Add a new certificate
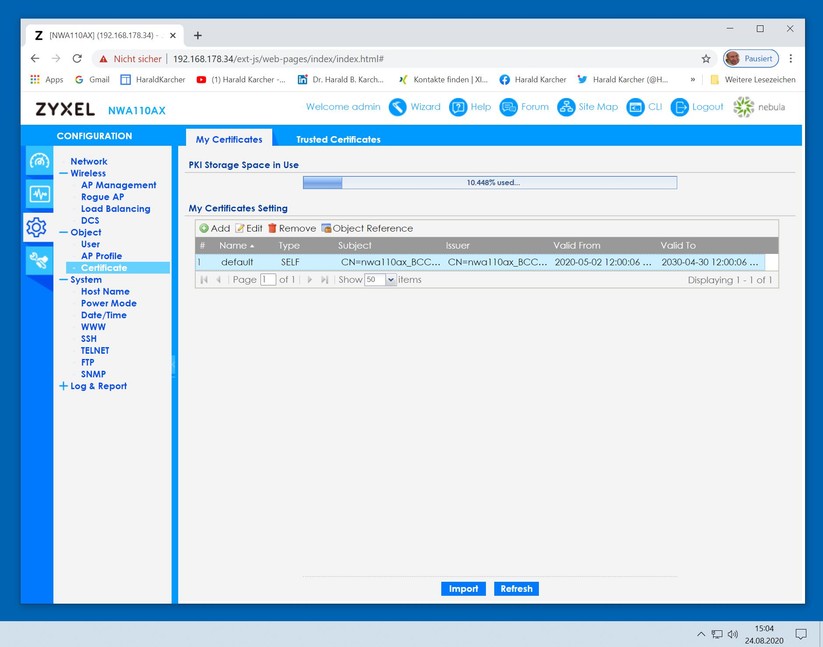The image size is (823, 647). (214, 228)
